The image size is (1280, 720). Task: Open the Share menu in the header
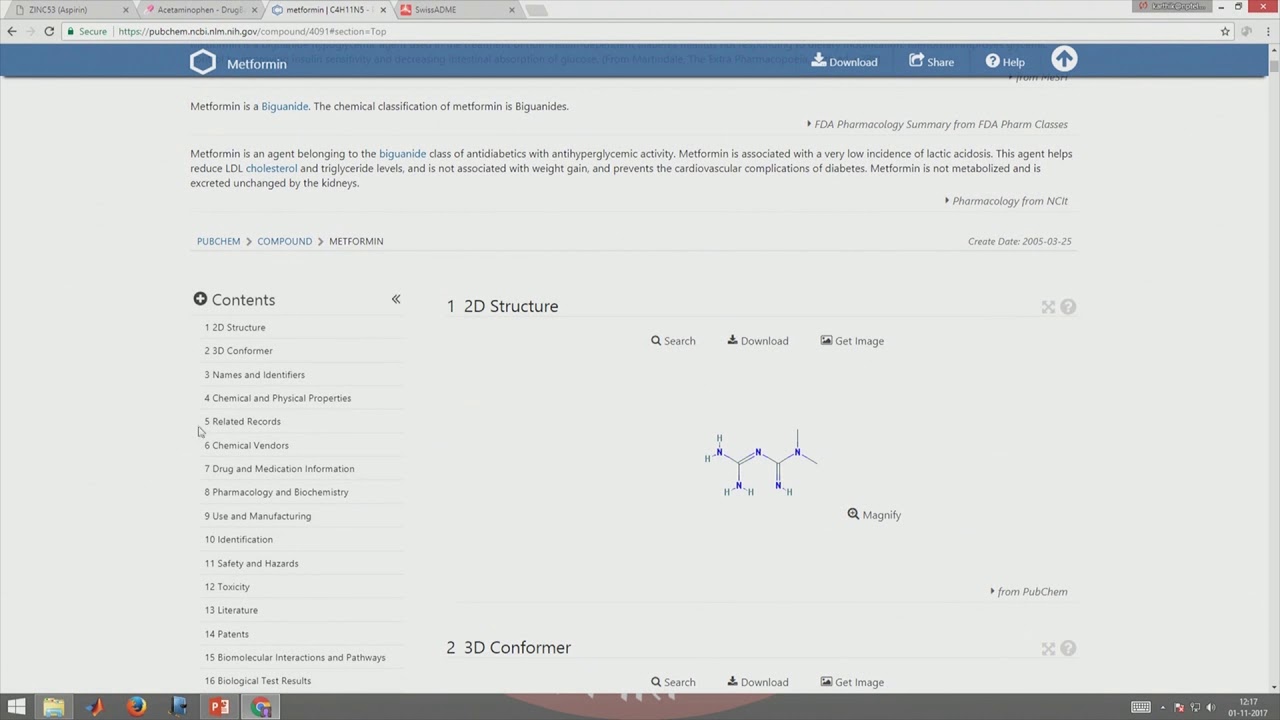pyautogui.click(x=931, y=62)
